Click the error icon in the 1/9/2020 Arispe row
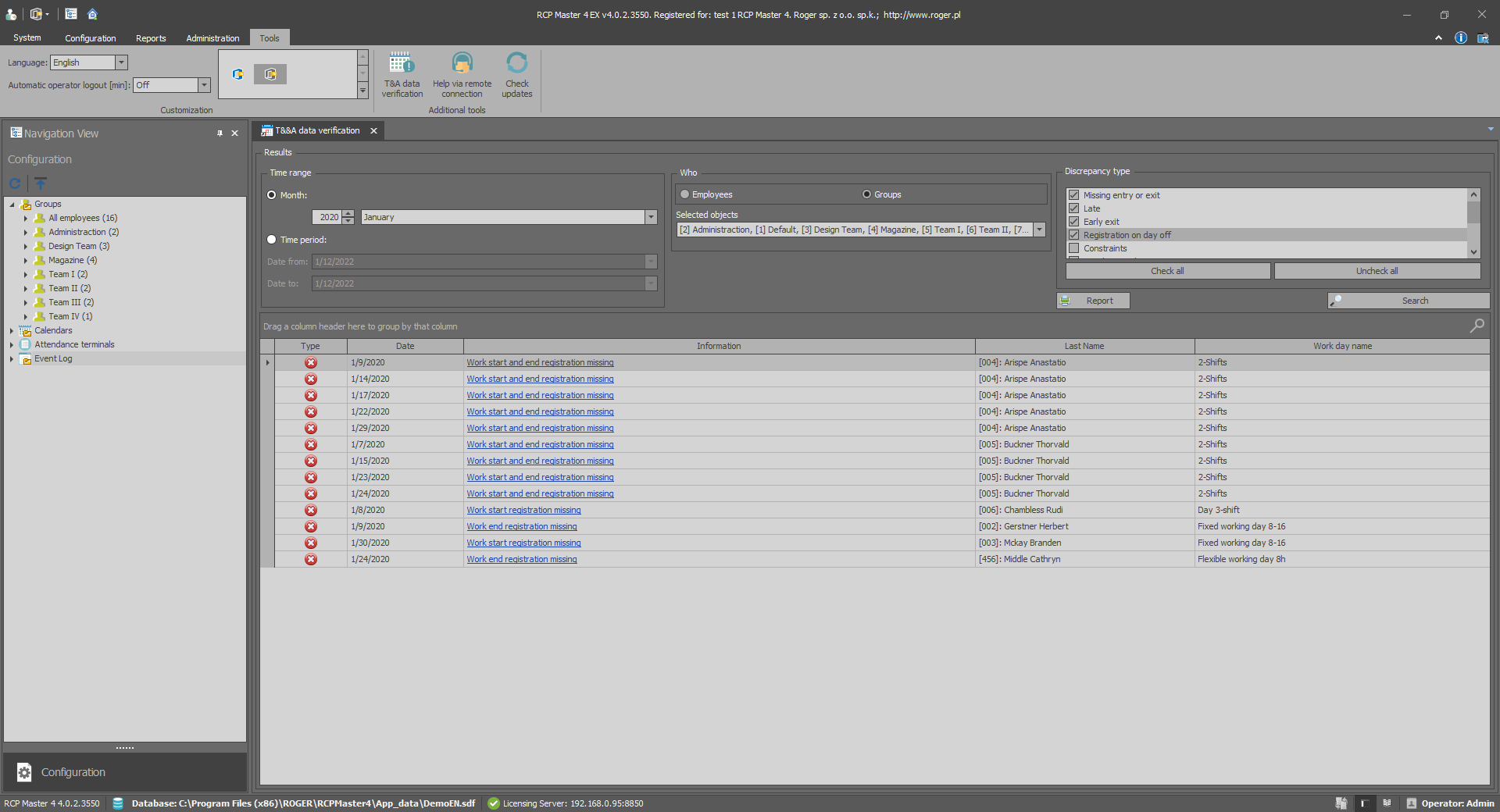The width and height of the screenshot is (1500, 812). coord(311,363)
